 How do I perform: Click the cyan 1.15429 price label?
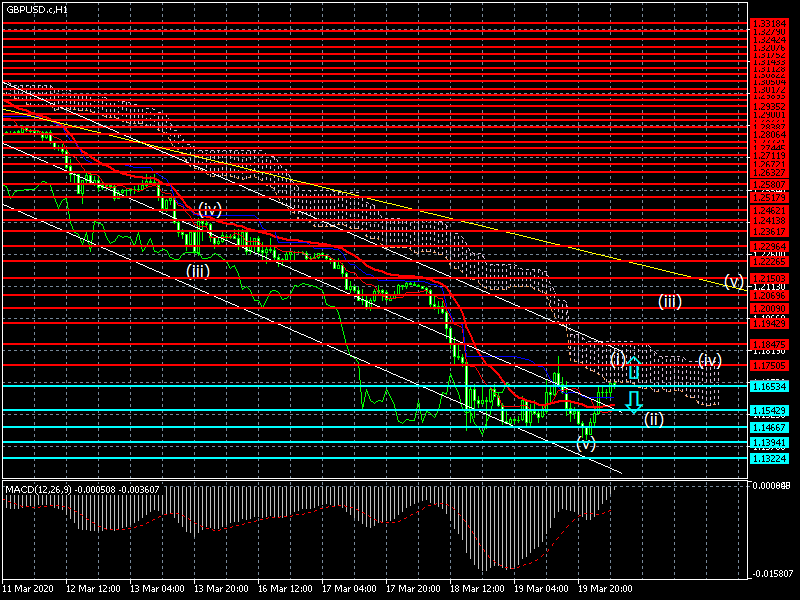pos(770,411)
